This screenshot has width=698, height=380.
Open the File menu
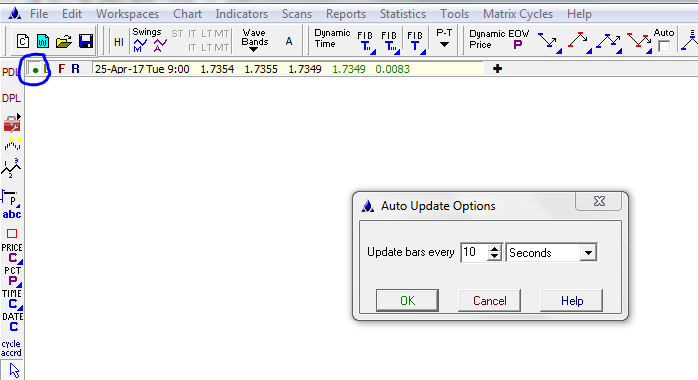pyautogui.click(x=39, y=14)
